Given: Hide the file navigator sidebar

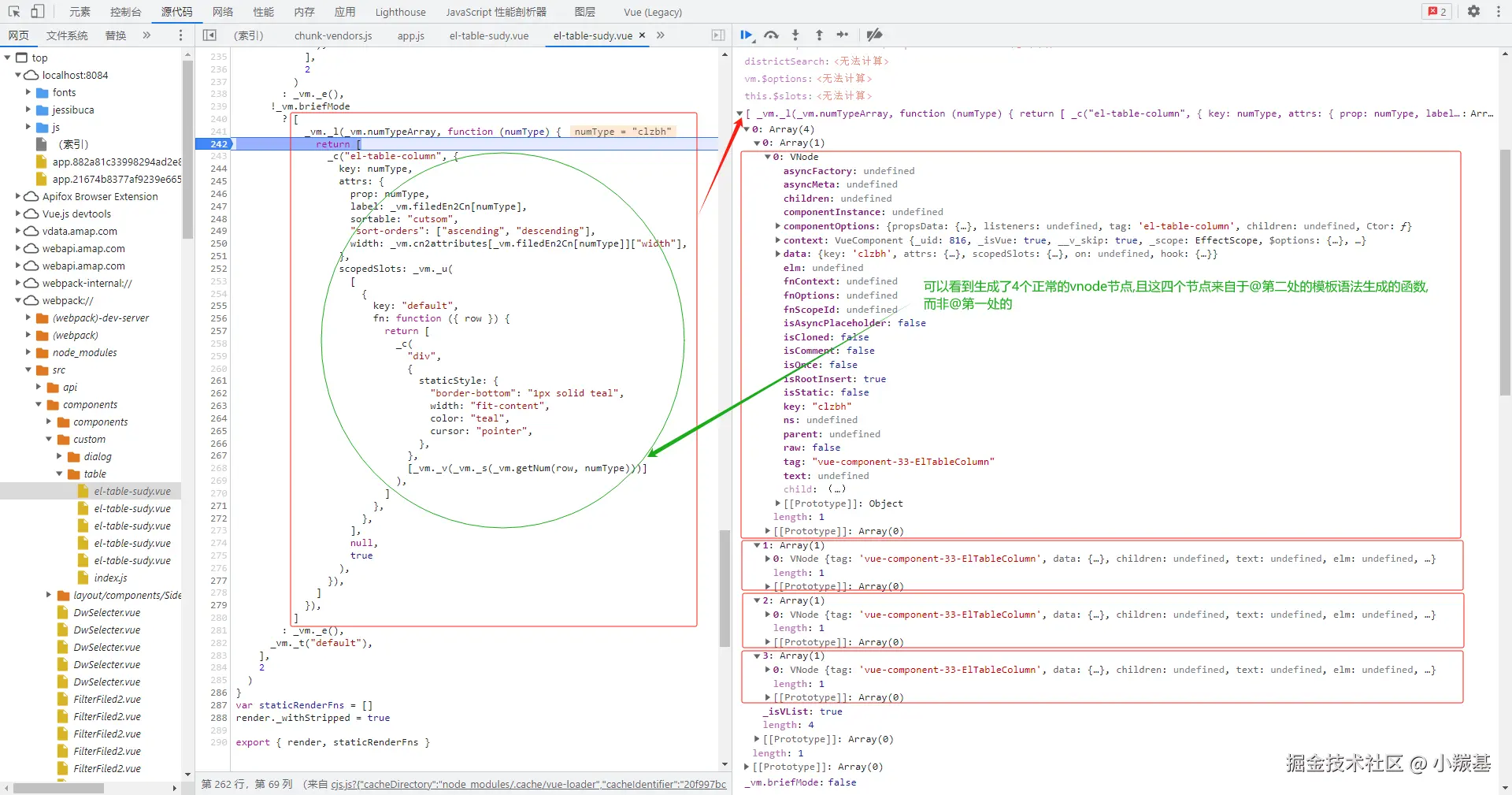Looking at the screenshot, I should (x=209, y=35).
